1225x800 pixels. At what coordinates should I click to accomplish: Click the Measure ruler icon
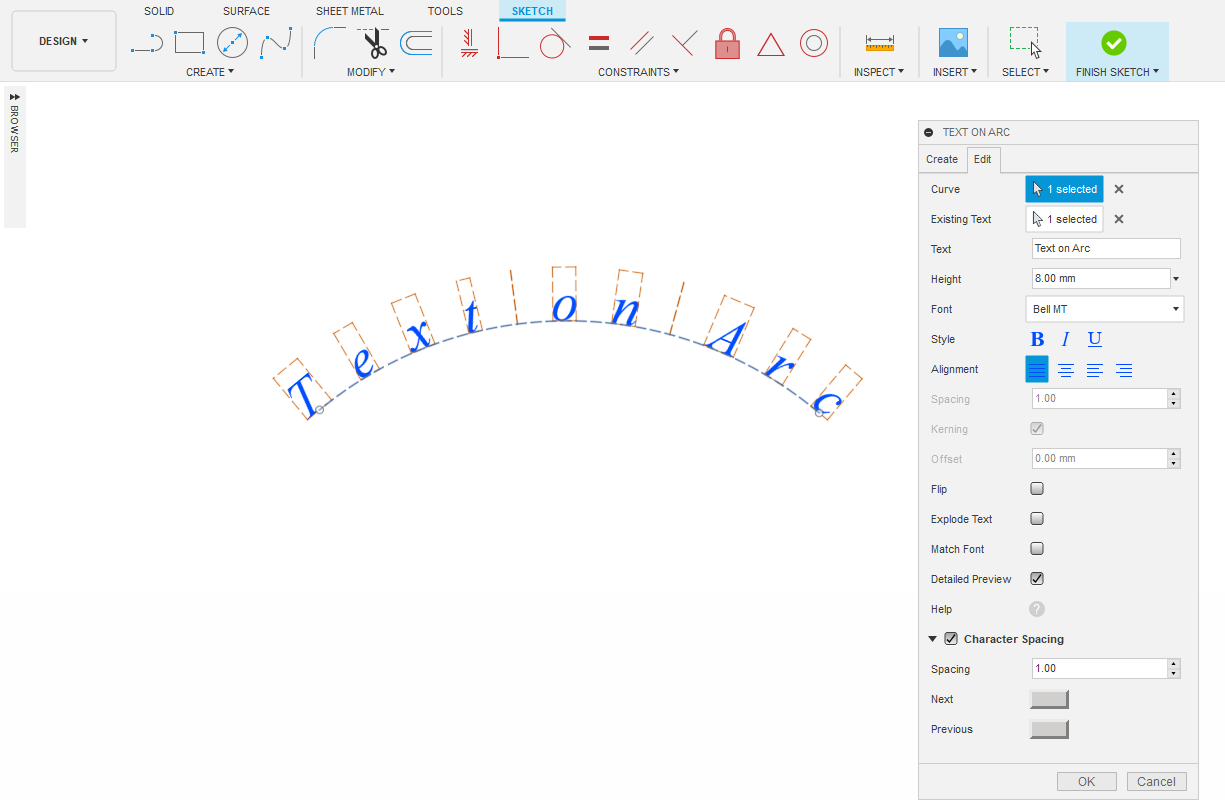coord(879,43)
